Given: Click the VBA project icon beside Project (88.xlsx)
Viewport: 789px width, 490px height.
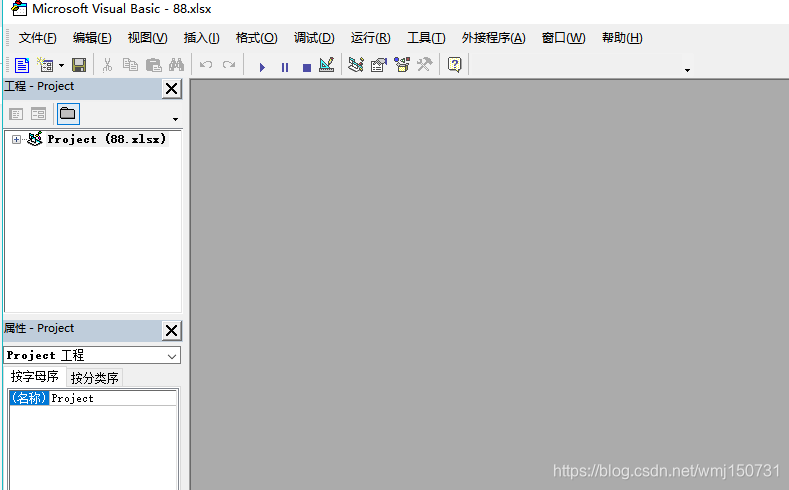Looking at the screenshot, I should [x=35, y=139].
